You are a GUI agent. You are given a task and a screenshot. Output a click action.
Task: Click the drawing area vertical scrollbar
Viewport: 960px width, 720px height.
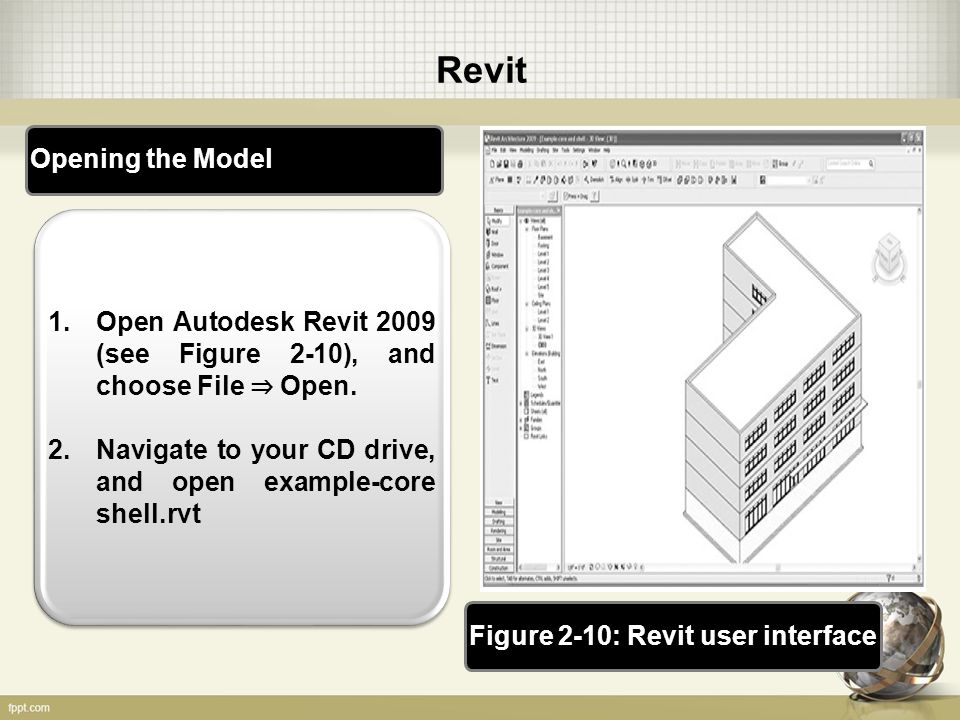pyautogui.click(x=919, y=386)
